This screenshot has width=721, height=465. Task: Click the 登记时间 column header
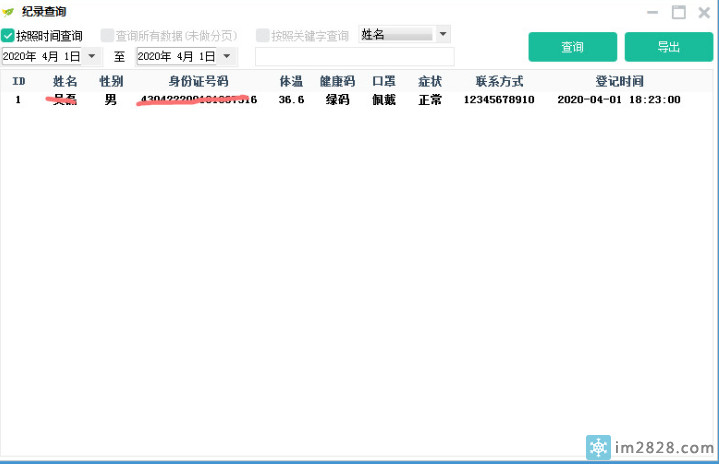click(x=619, y=81)
